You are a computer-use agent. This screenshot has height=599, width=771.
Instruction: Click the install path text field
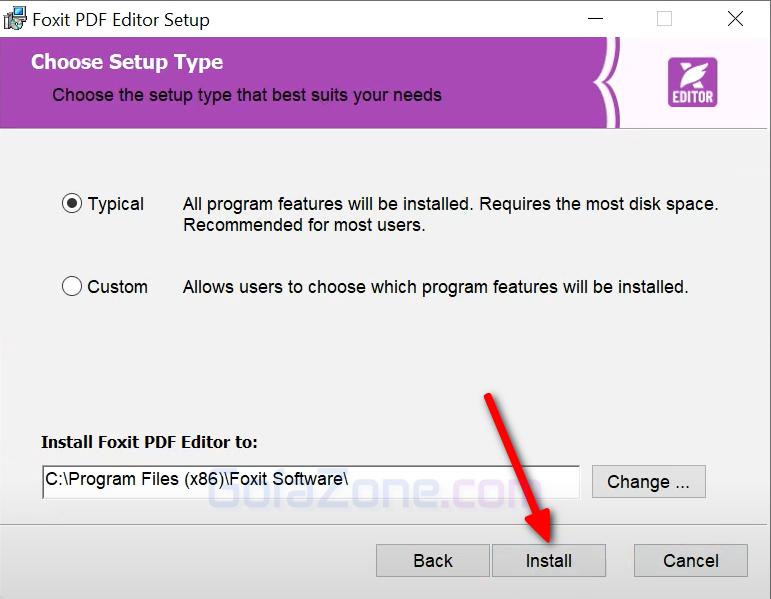tap(310, 481)
